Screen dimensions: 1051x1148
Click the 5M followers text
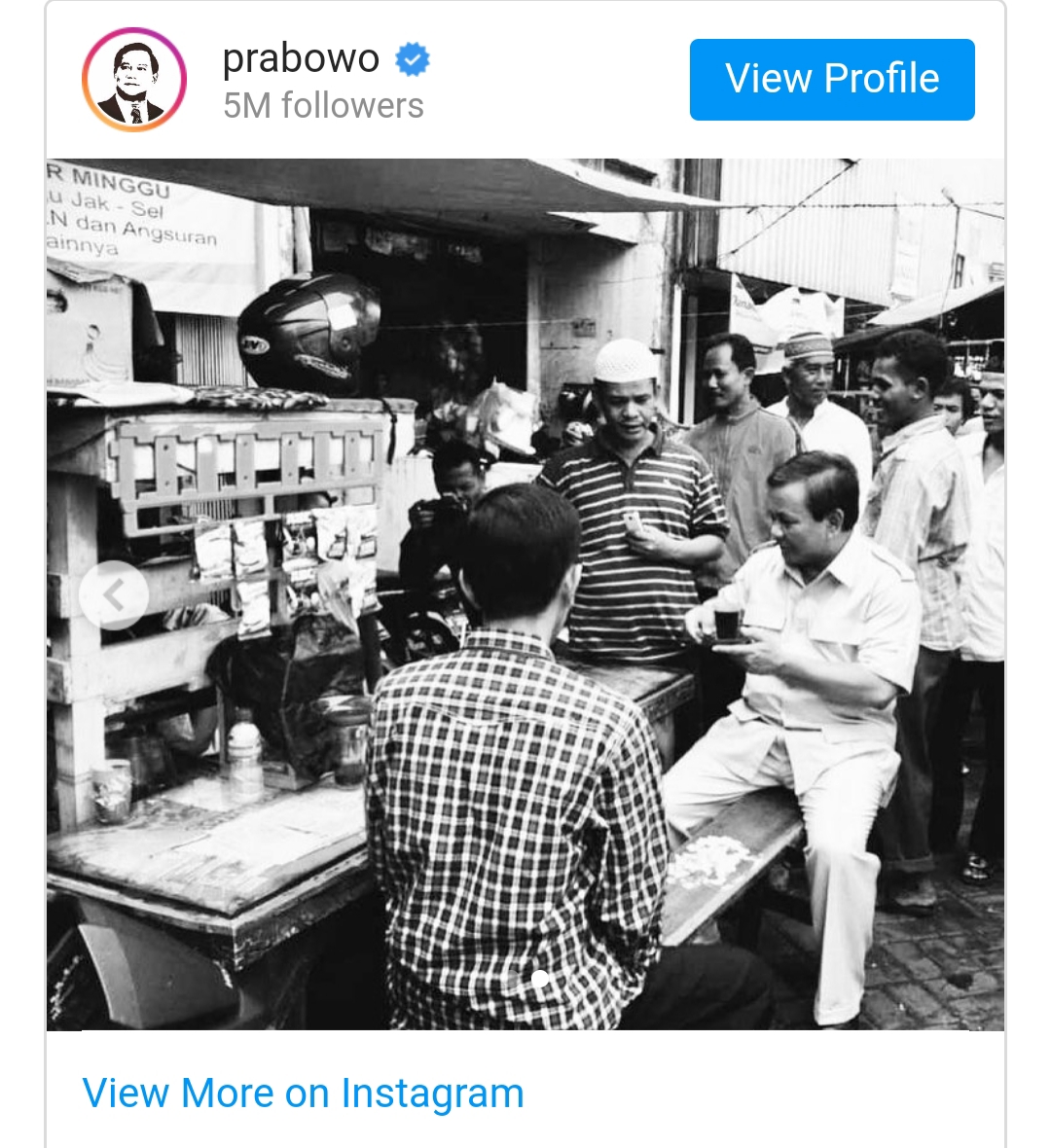tap(323, 105)
